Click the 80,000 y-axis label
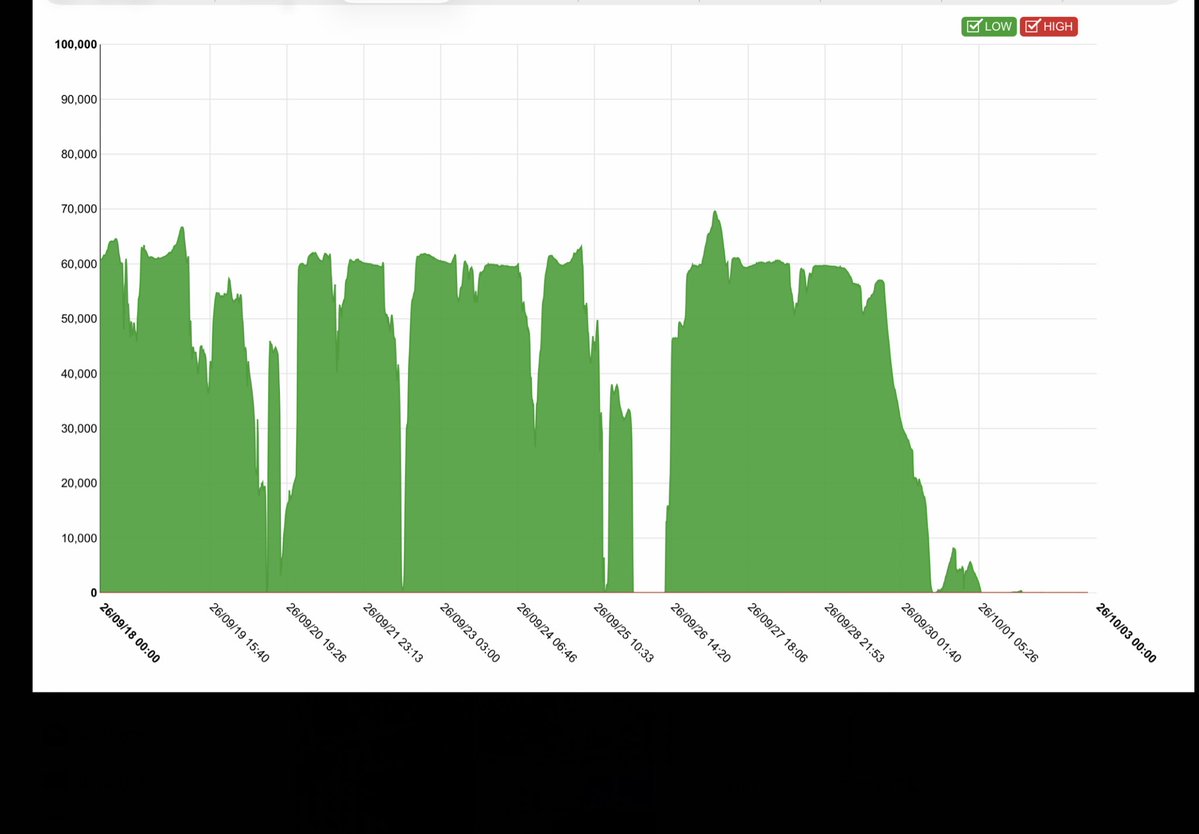The image size is (1199, 834). coord(79,154)
